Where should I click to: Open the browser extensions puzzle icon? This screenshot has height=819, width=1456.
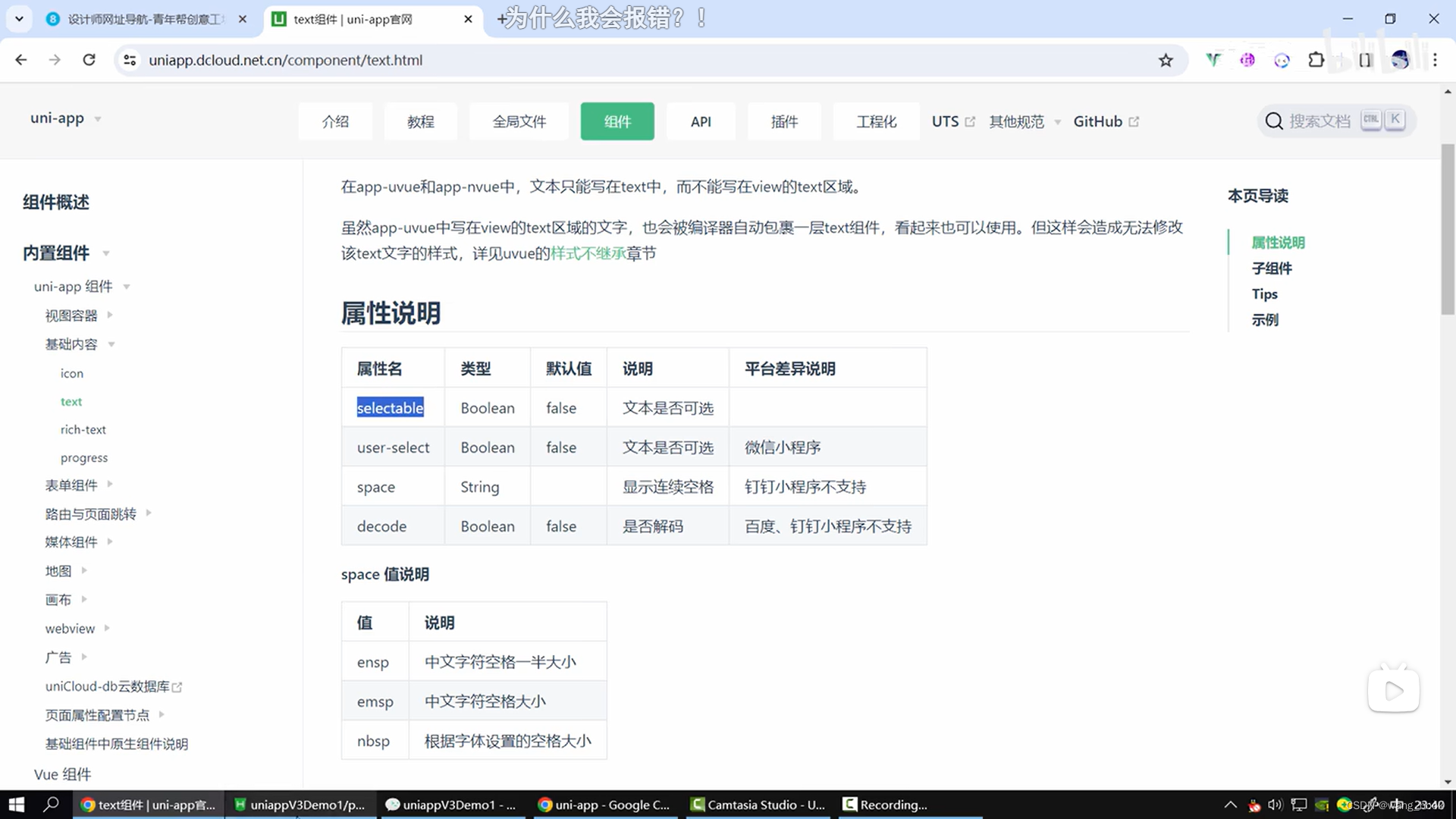click(x=1316, y=60)
